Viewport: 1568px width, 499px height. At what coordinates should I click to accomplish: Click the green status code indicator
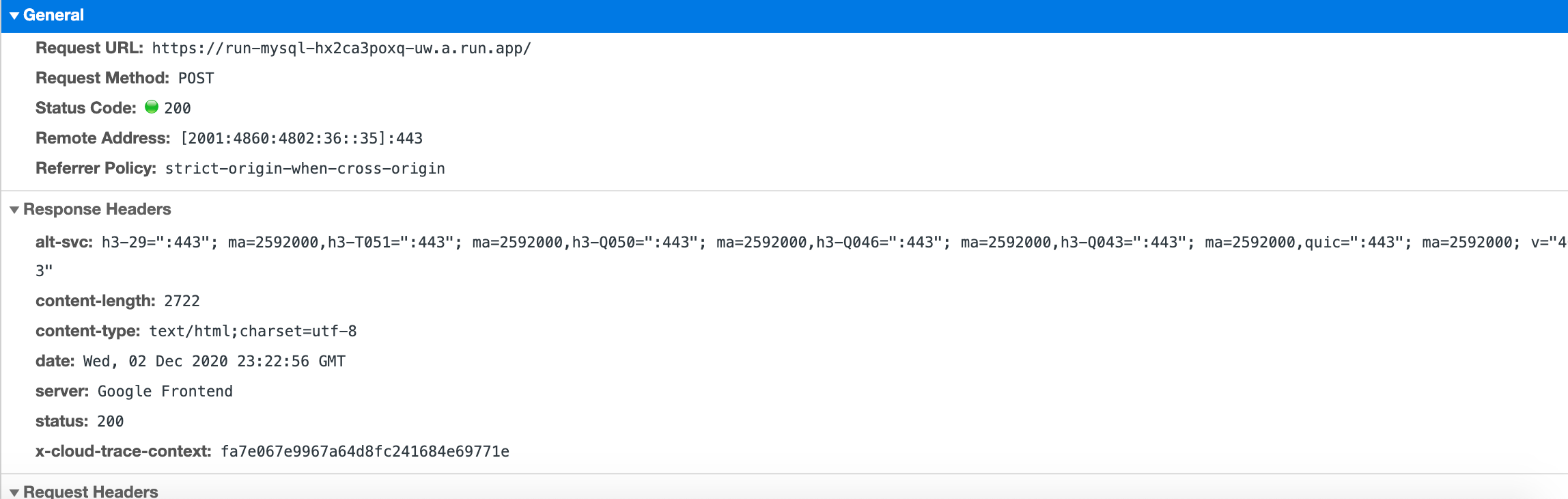(152, 107)
